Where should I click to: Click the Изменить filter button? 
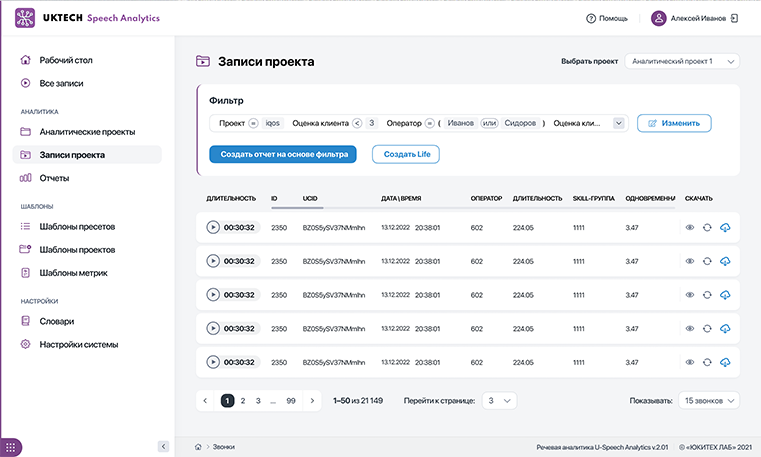[x=674, y=123]
